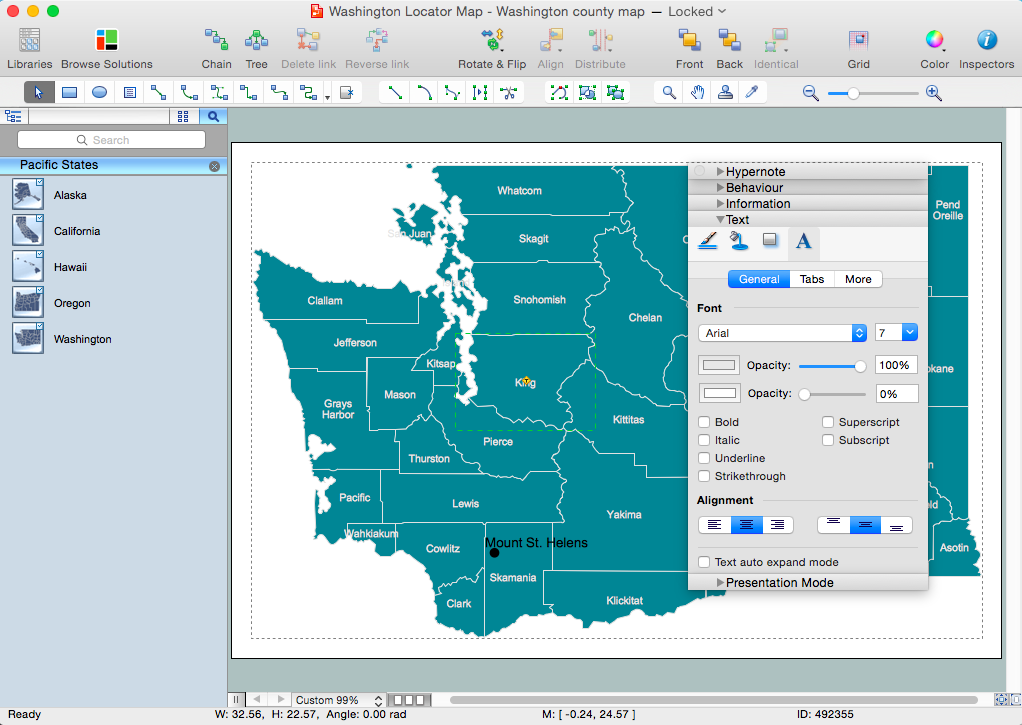1022x725 pixels.
Task: Expand the Hypernote section
Action: (720, 172)
